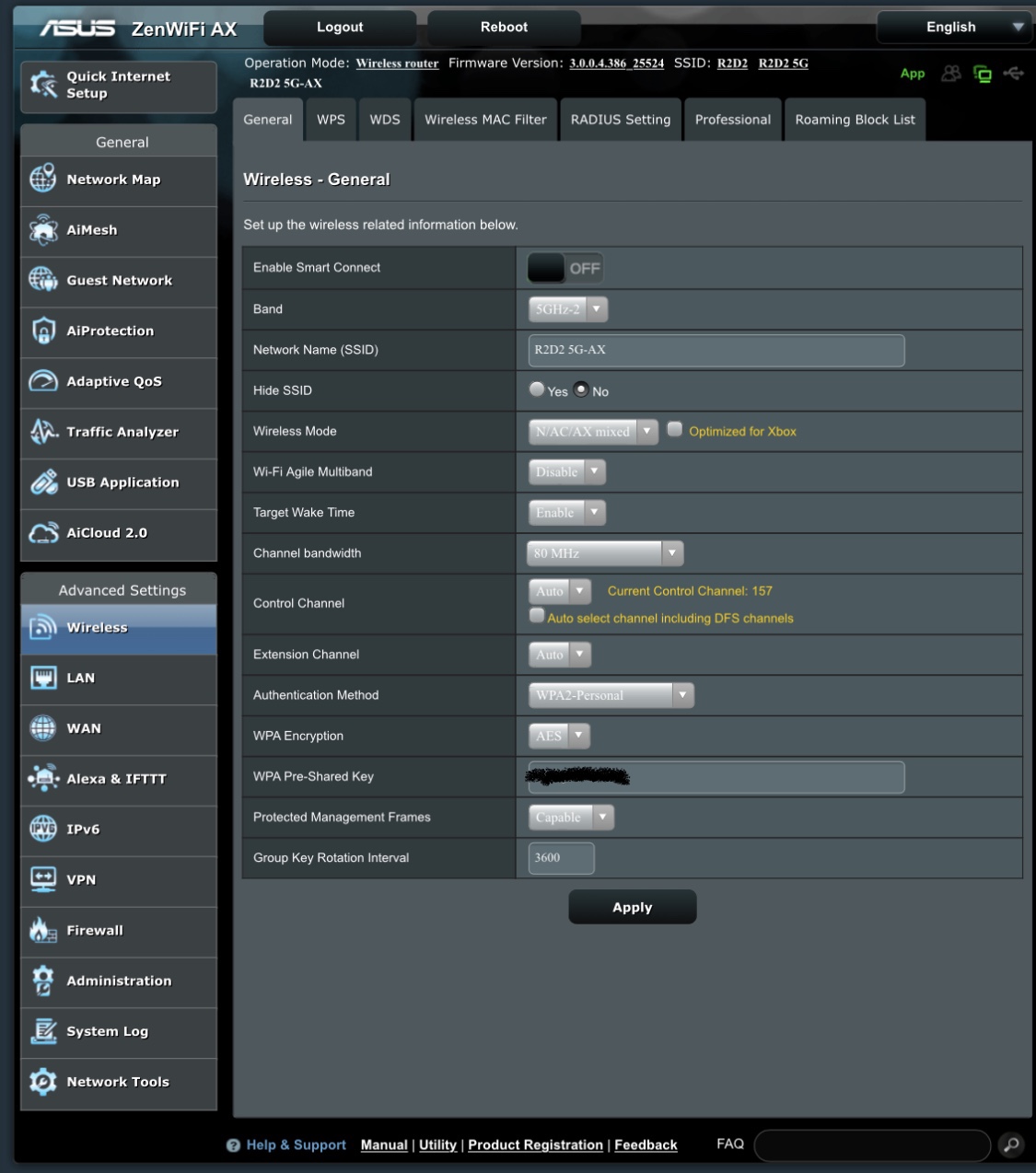Click the Network Map globe icon
Screen dimensions: 1036x1173
coord(43,179)
